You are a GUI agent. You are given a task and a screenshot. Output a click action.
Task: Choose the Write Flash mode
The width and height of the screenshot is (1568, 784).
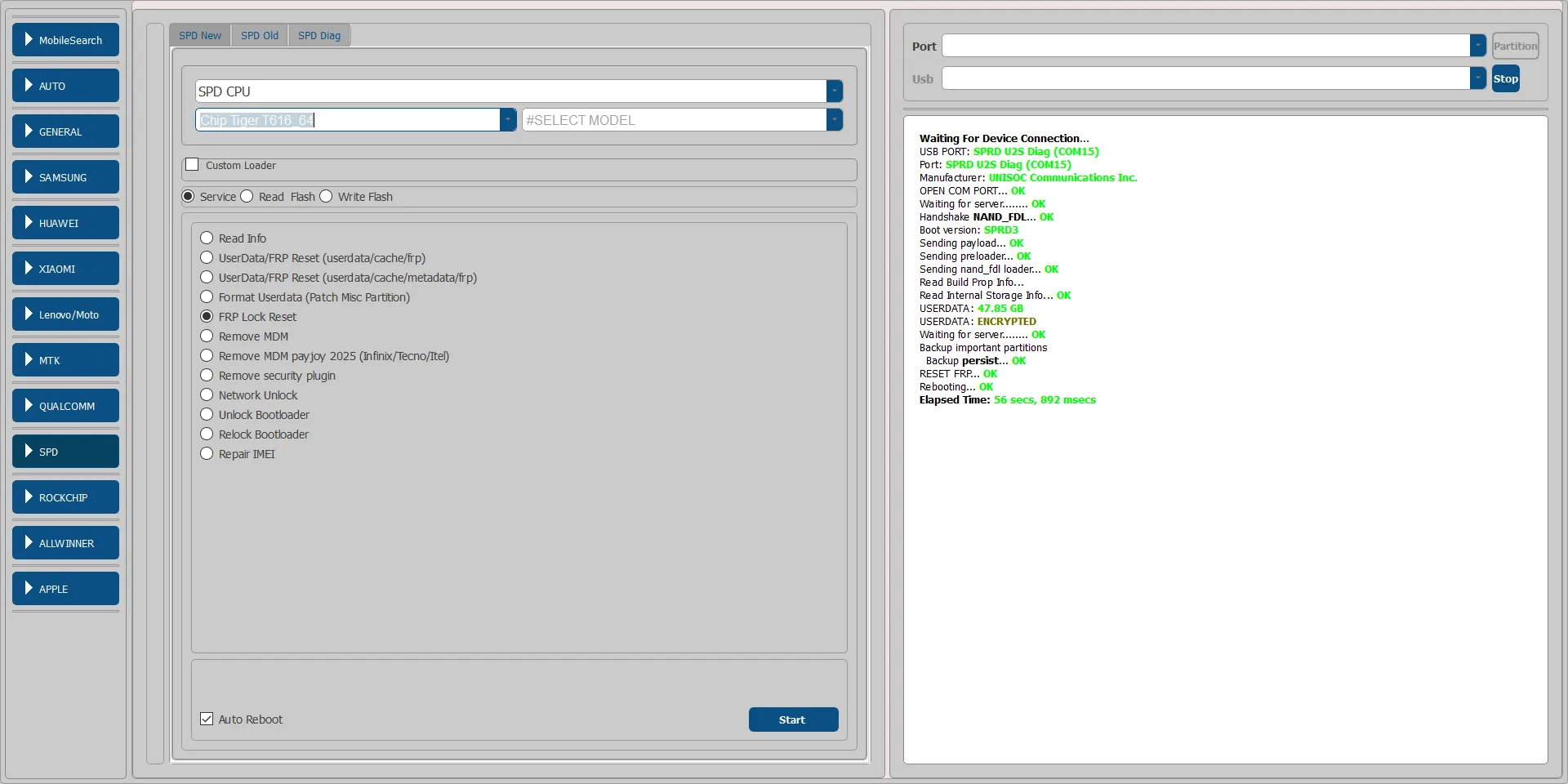327,197
